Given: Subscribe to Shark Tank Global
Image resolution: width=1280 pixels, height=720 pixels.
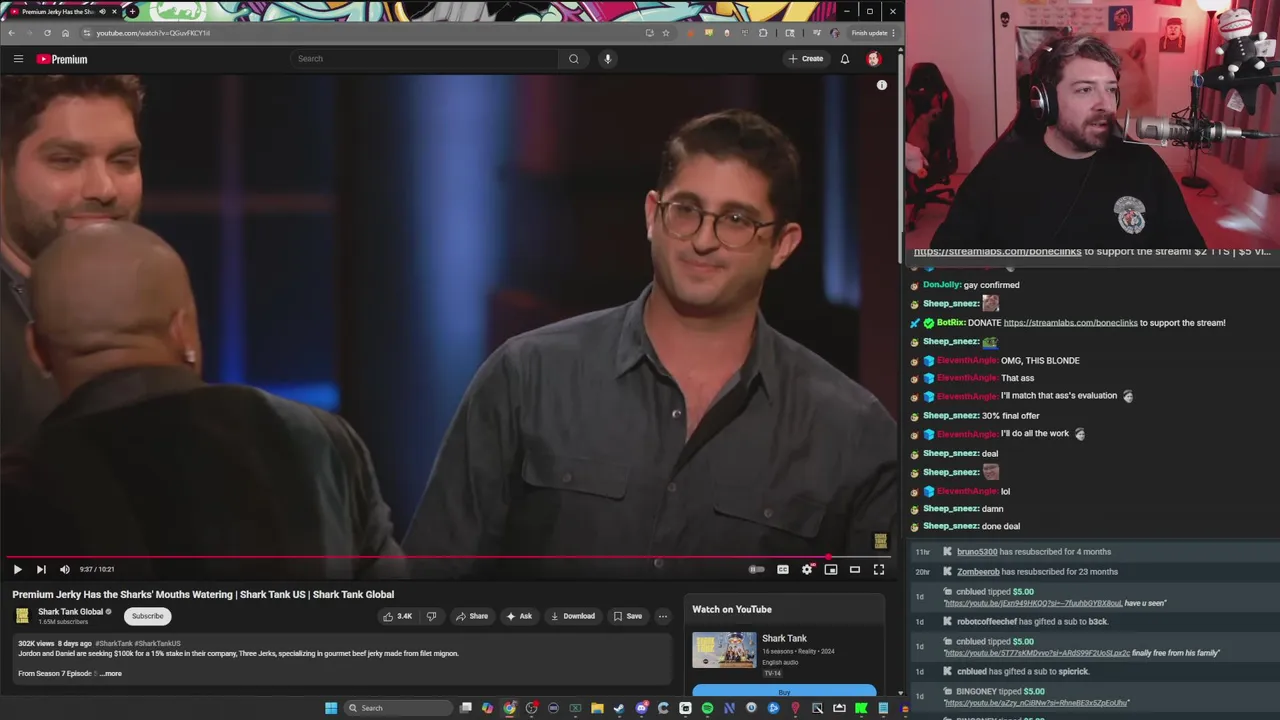Looking at the screenshot, I should [147, 616].
